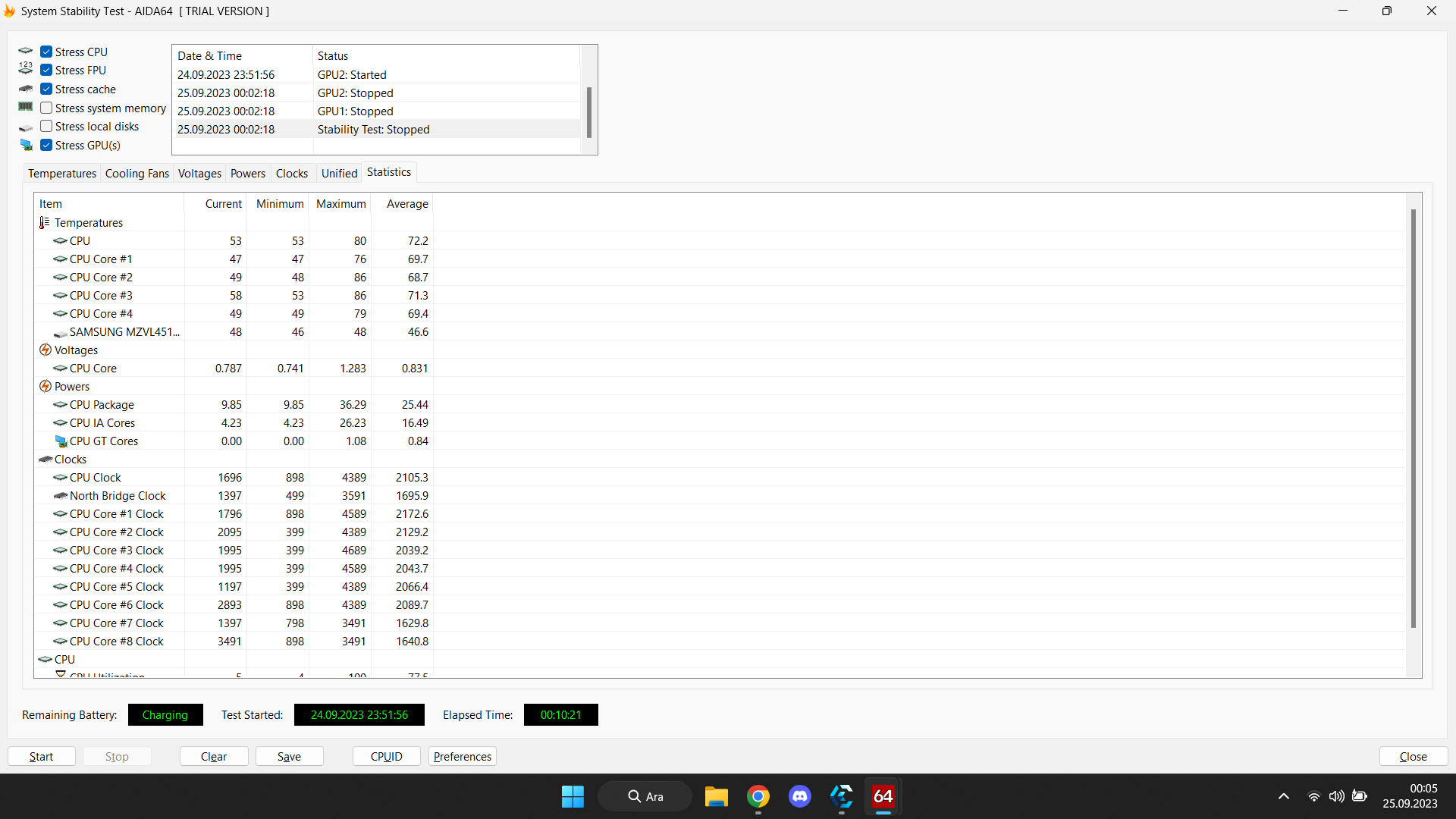Uncheck Stress GPU(s) checkbox
The width and height of the screenshot is (1456, 819).
point(47,146)
